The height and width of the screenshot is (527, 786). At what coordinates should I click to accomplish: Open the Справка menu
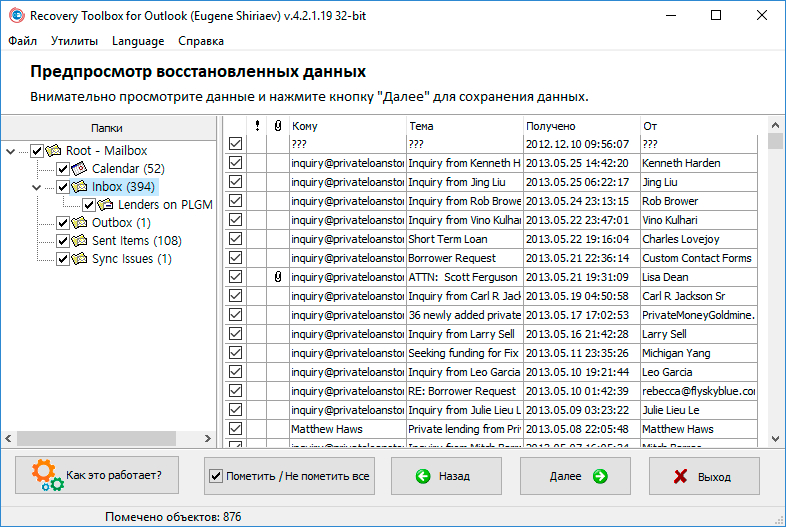point(201,41)
